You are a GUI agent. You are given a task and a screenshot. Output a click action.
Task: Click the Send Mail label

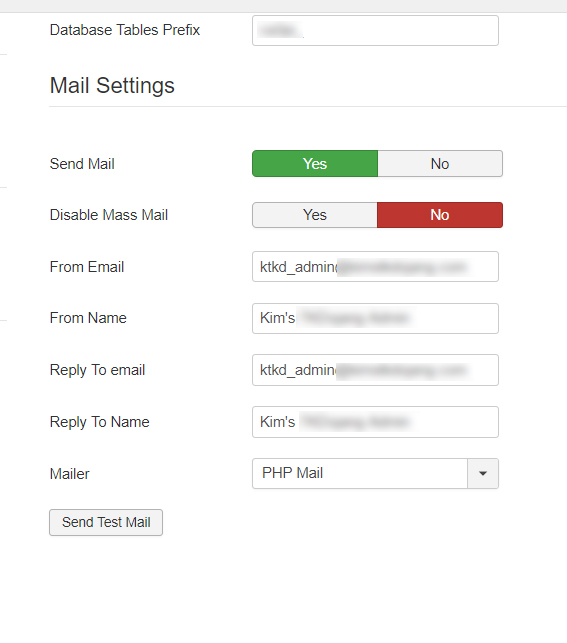pos(82,164)
